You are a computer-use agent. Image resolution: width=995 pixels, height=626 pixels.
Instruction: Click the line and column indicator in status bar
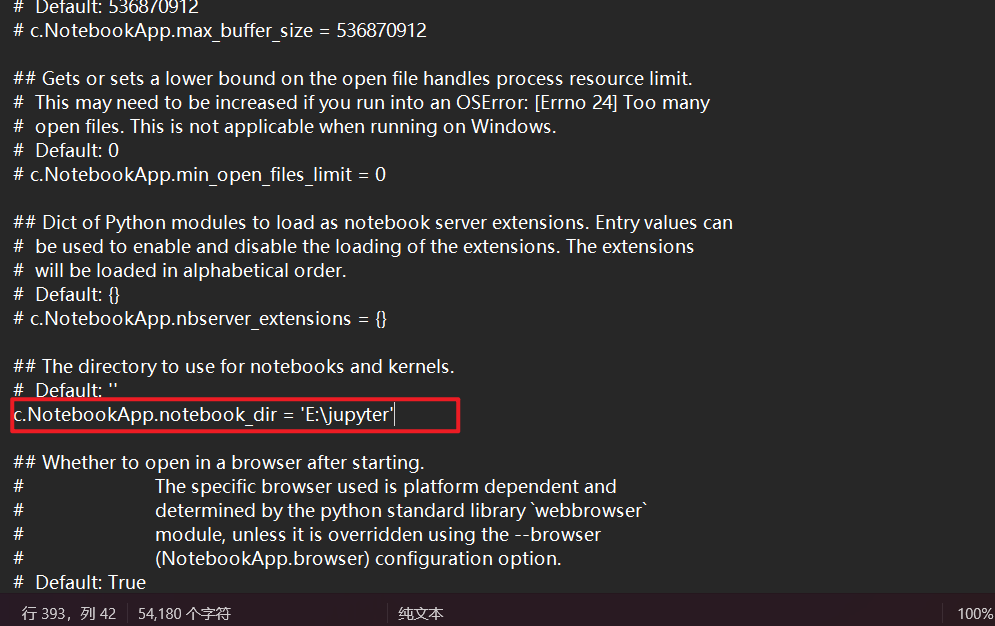click(x=69, y=613)
